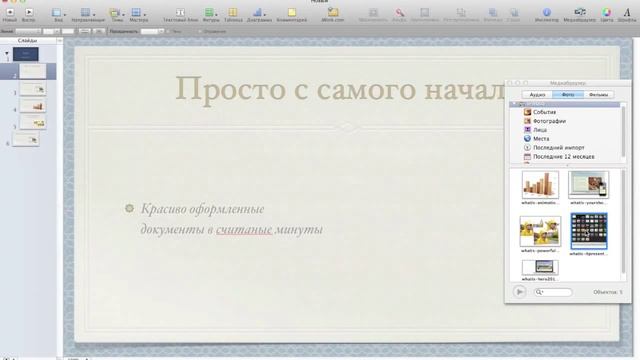Screen dimensions: 640x360
Task: Click the Mask toolbar icon
Action: pos(373,13)
